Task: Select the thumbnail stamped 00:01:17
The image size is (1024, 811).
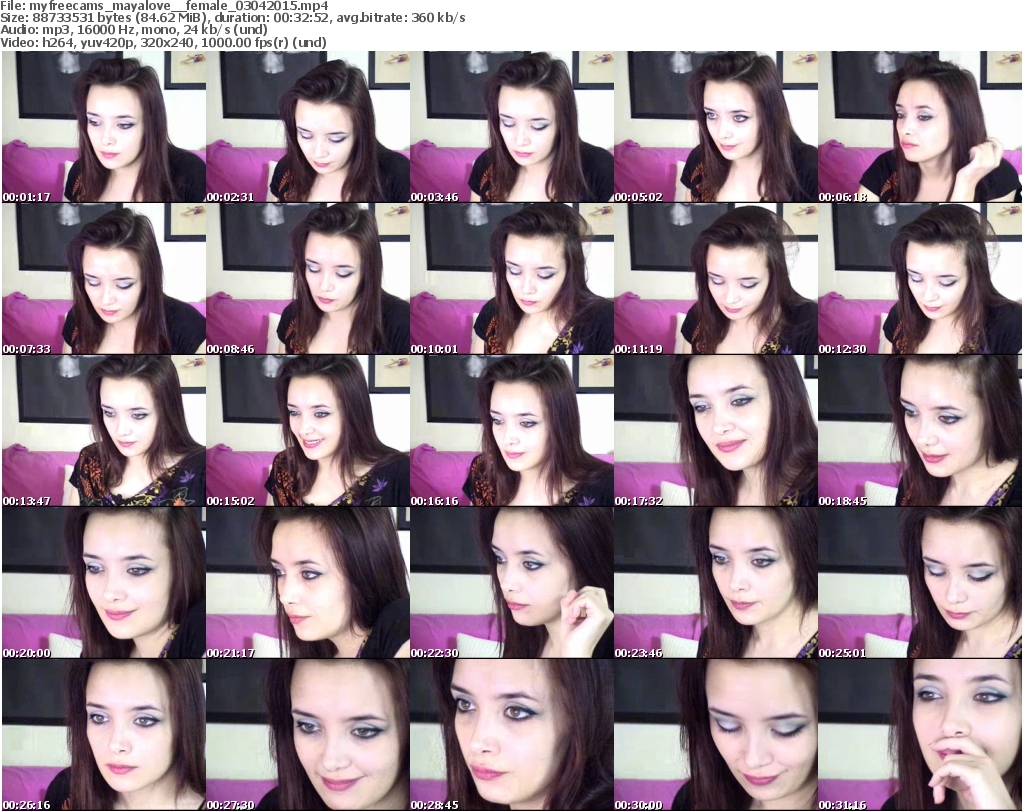Action: (104, 127)
